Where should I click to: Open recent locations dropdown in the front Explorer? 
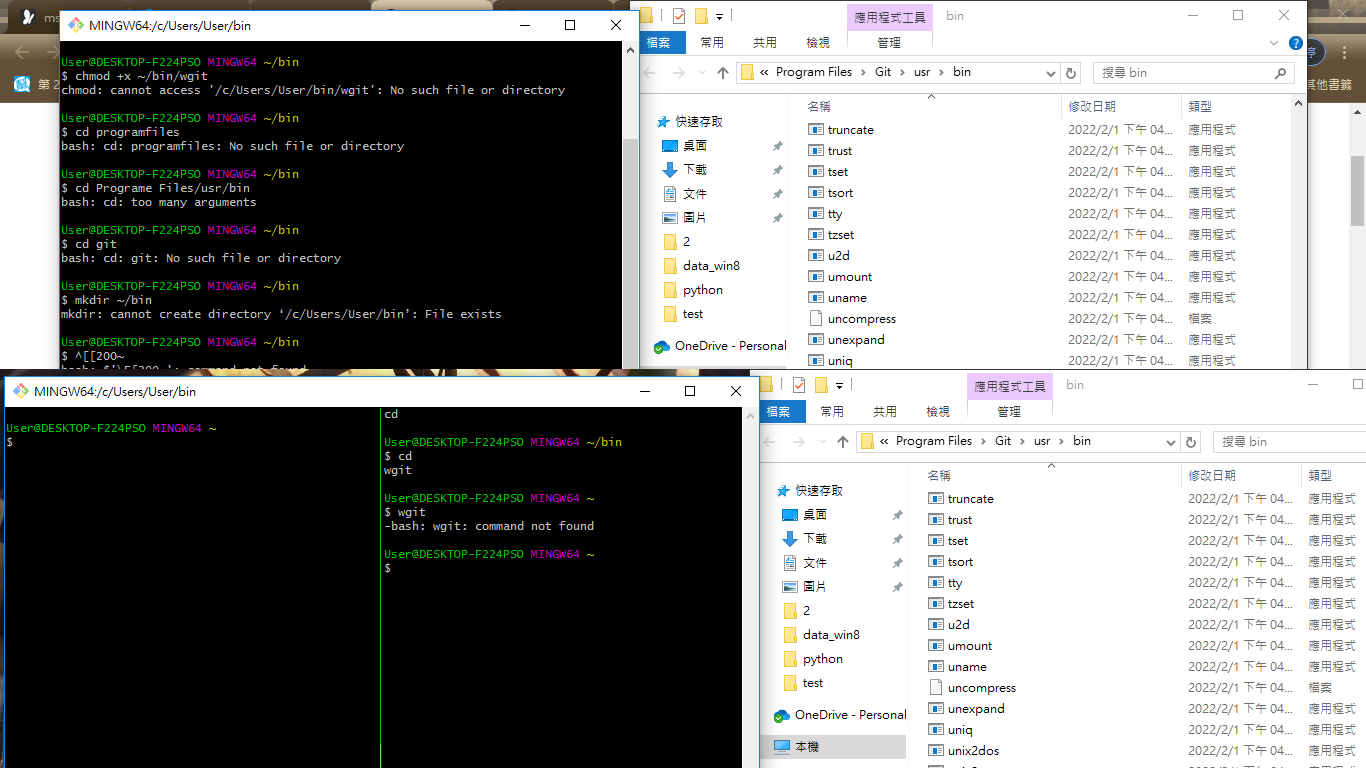point(820,442)
